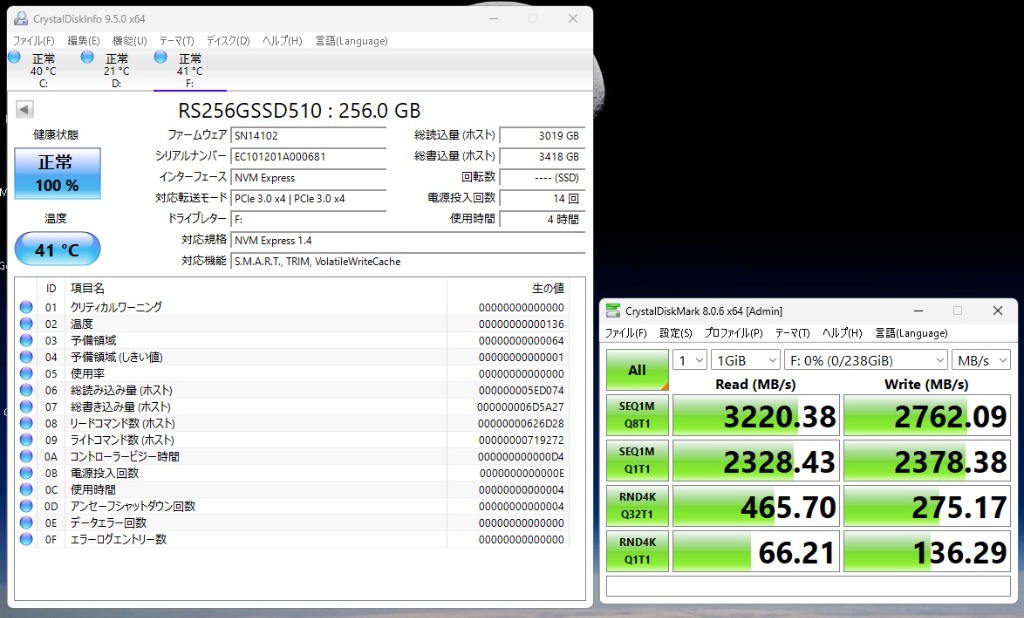Click the CrystalDiskInfo title bar app icon

pos(21,18)
